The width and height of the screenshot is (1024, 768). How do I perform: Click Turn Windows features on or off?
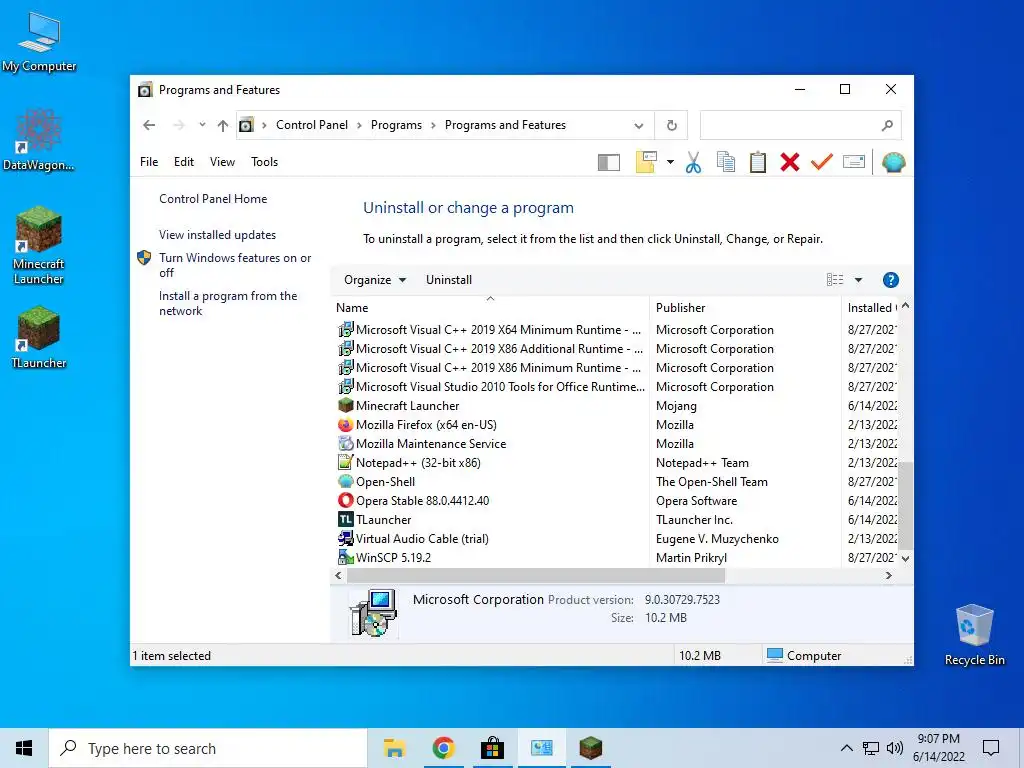tap(235, 265)
